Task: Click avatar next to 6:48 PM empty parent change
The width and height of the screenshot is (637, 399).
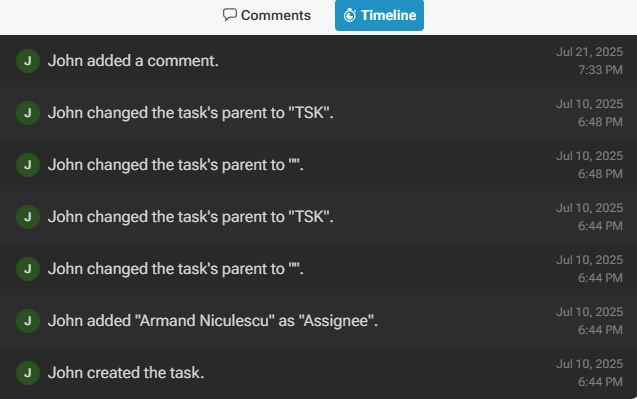Action: [x=28, y=165]
